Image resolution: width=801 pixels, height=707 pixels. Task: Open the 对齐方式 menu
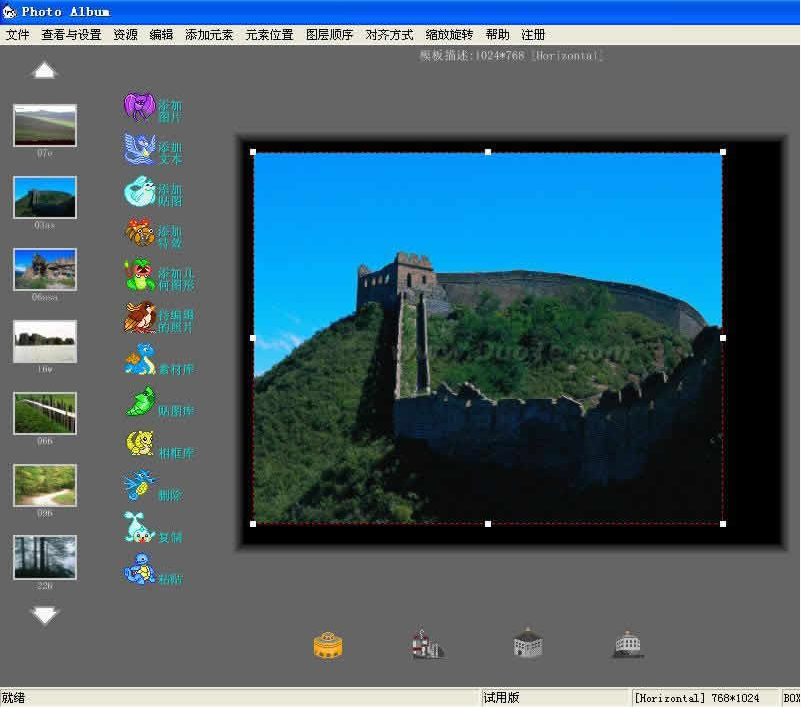point(389,35)
